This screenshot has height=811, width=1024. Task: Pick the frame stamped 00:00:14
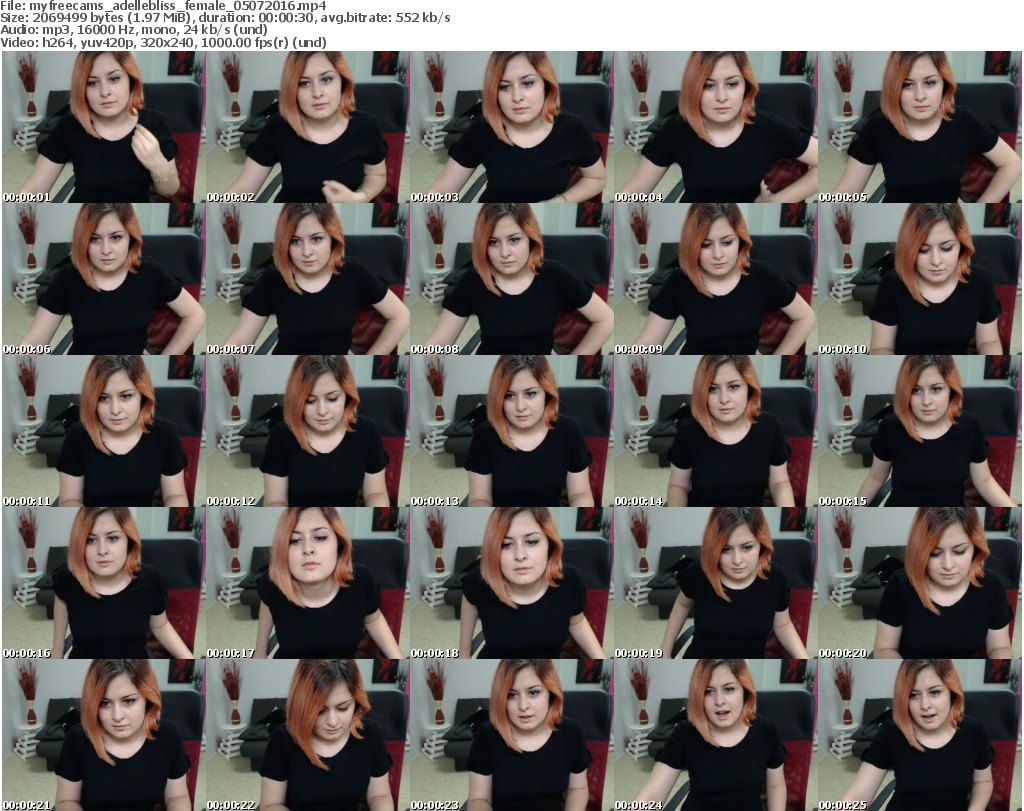point(715,431)
